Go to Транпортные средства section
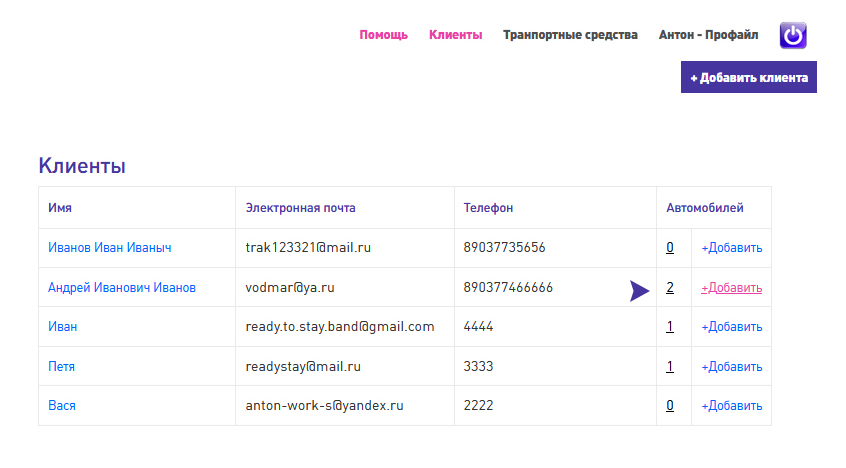The height and width of the screenshot is (468, 846). [570, 35]
